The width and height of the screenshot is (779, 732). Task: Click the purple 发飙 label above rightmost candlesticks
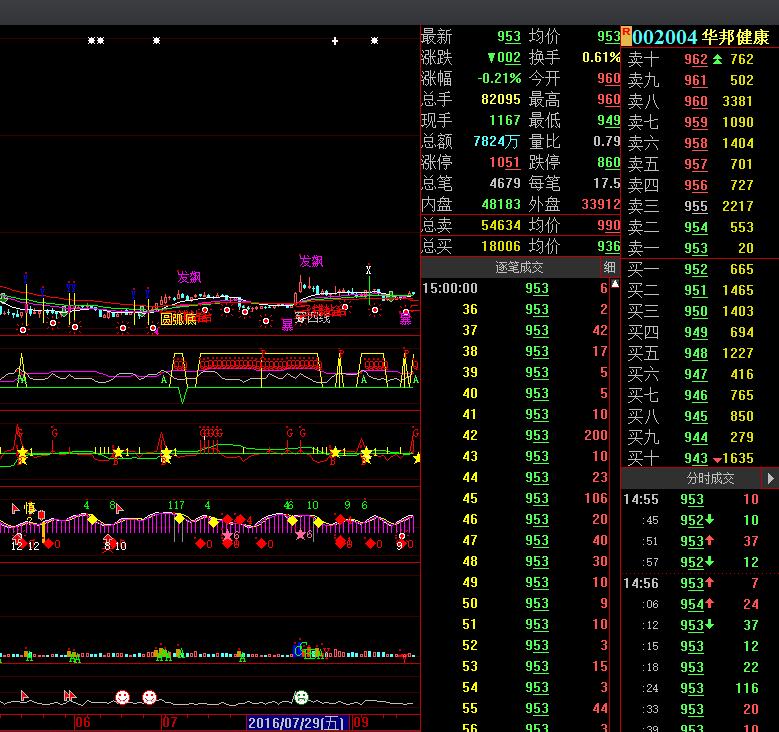(311, 261)
